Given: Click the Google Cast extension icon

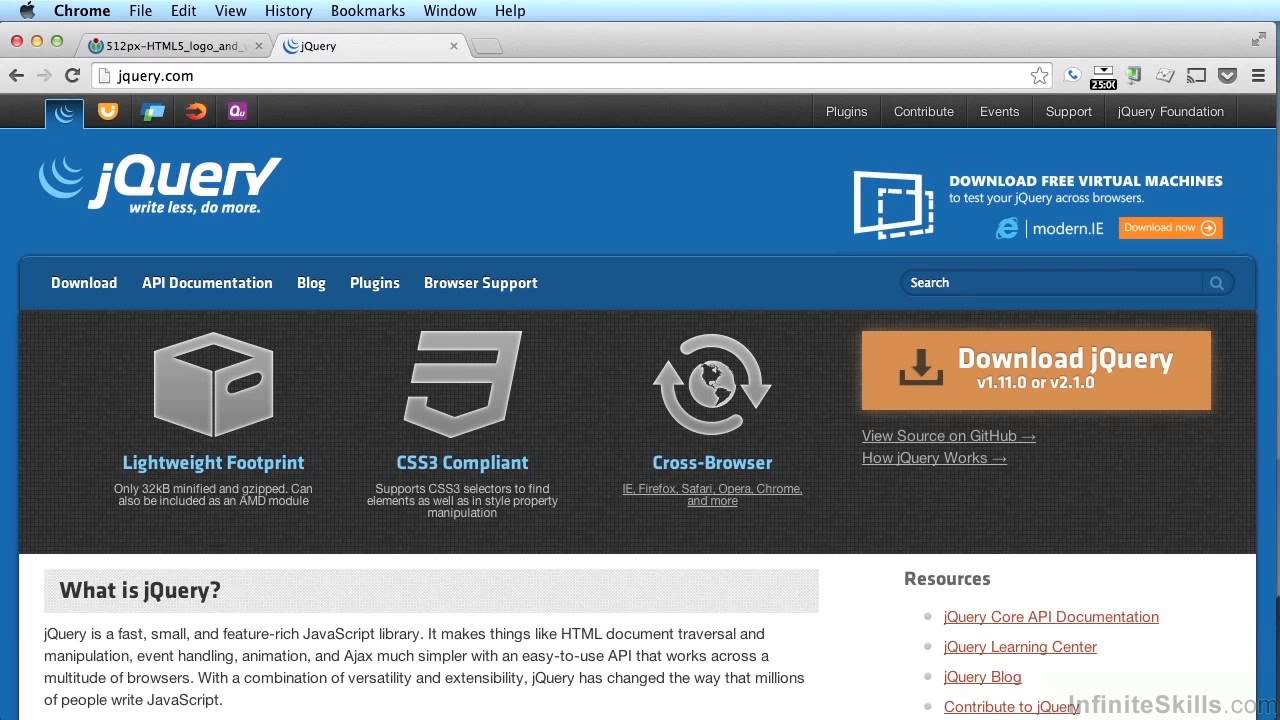Looking at the screenshot, I should (x=1196, y=75).
